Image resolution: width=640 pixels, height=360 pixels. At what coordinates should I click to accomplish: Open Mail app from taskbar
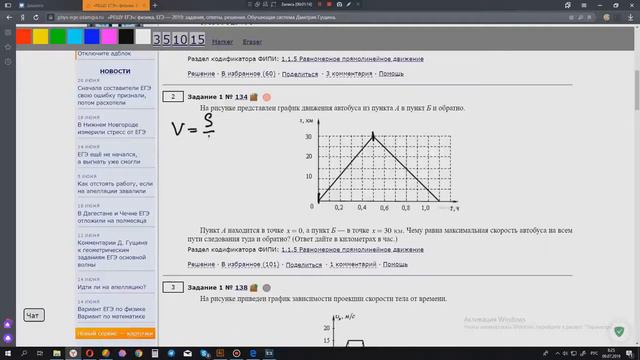[187, 353]
